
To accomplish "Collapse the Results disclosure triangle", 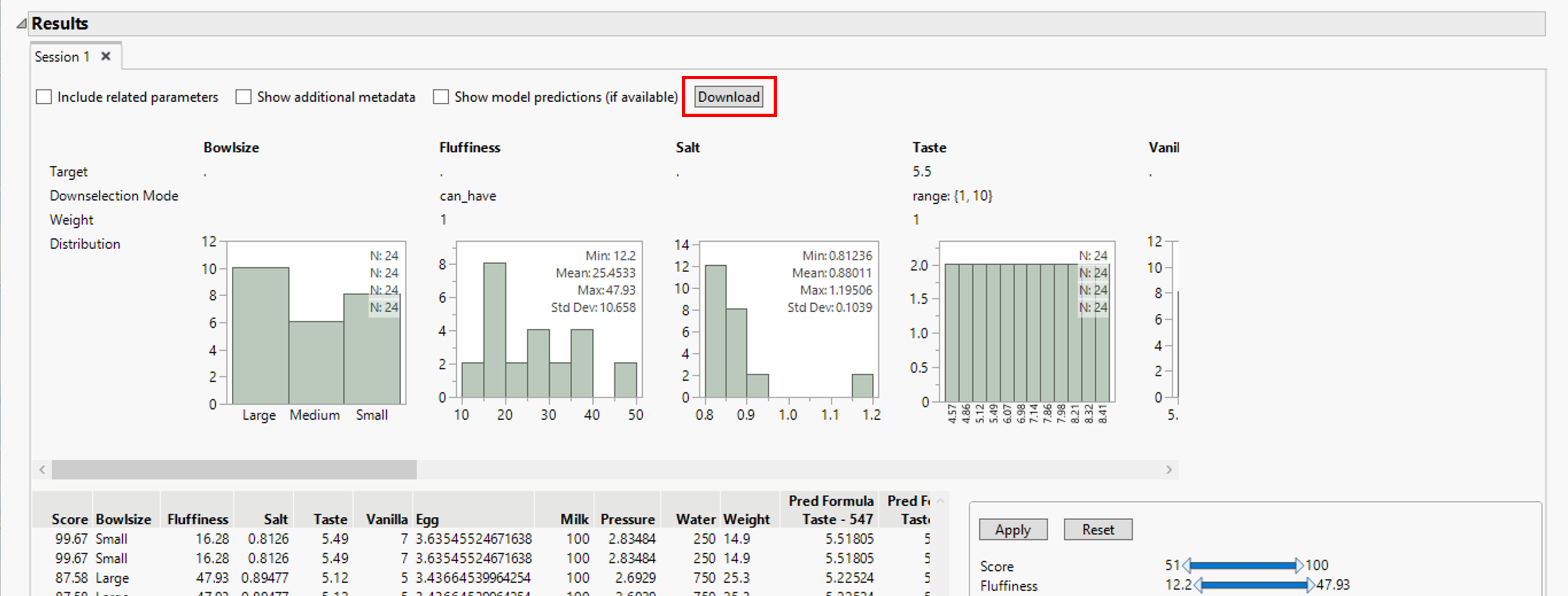I will 21,24.
